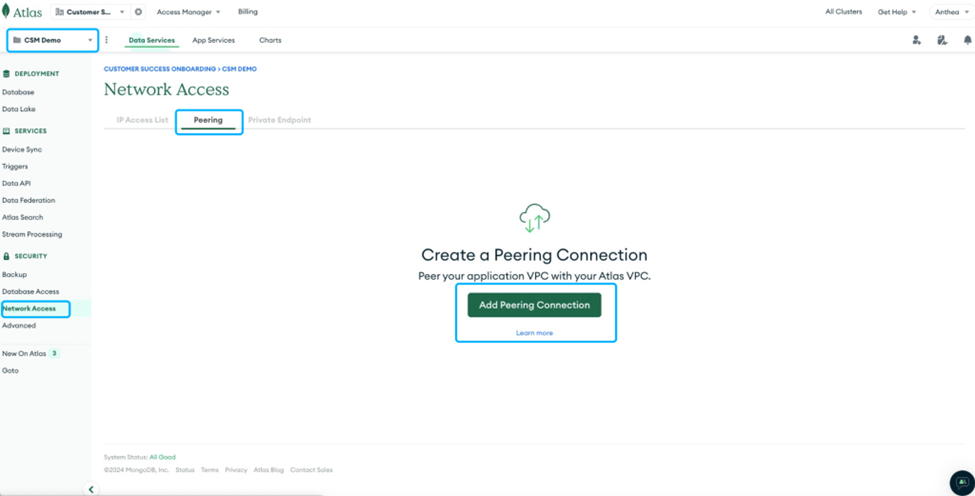Open the CSM Demo project dropdown

tap(52, 40)
